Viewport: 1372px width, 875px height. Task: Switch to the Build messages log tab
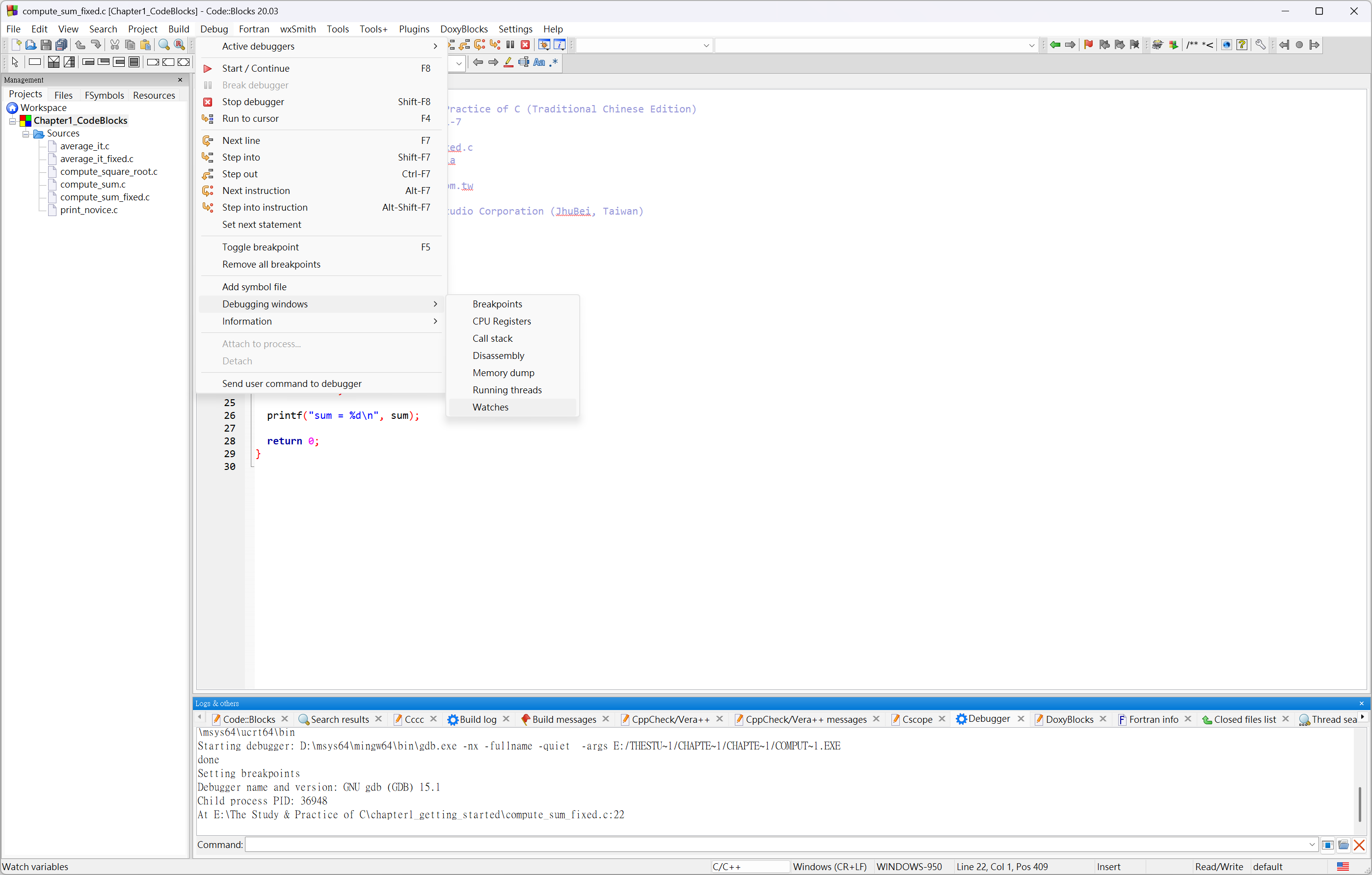point(564,719)
